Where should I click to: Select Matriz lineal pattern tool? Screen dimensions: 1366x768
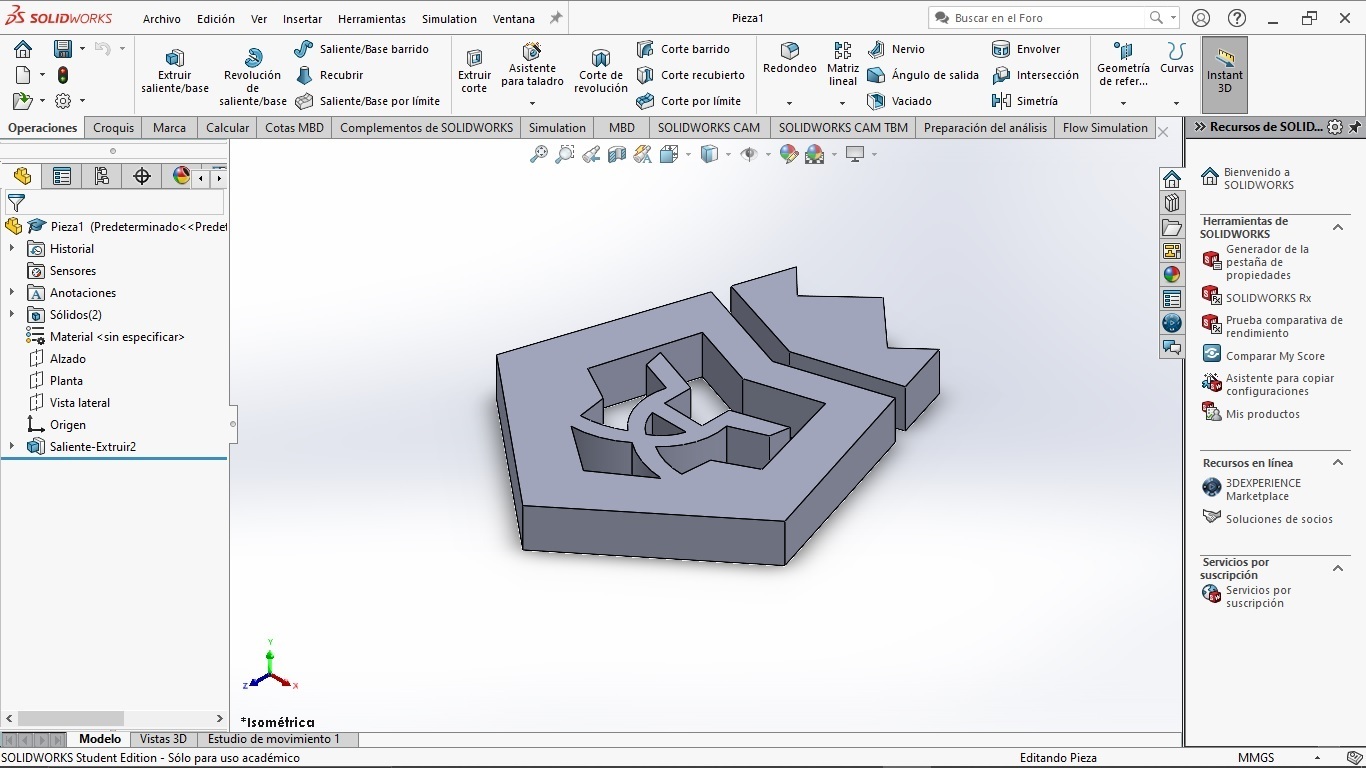click(843, 65)
